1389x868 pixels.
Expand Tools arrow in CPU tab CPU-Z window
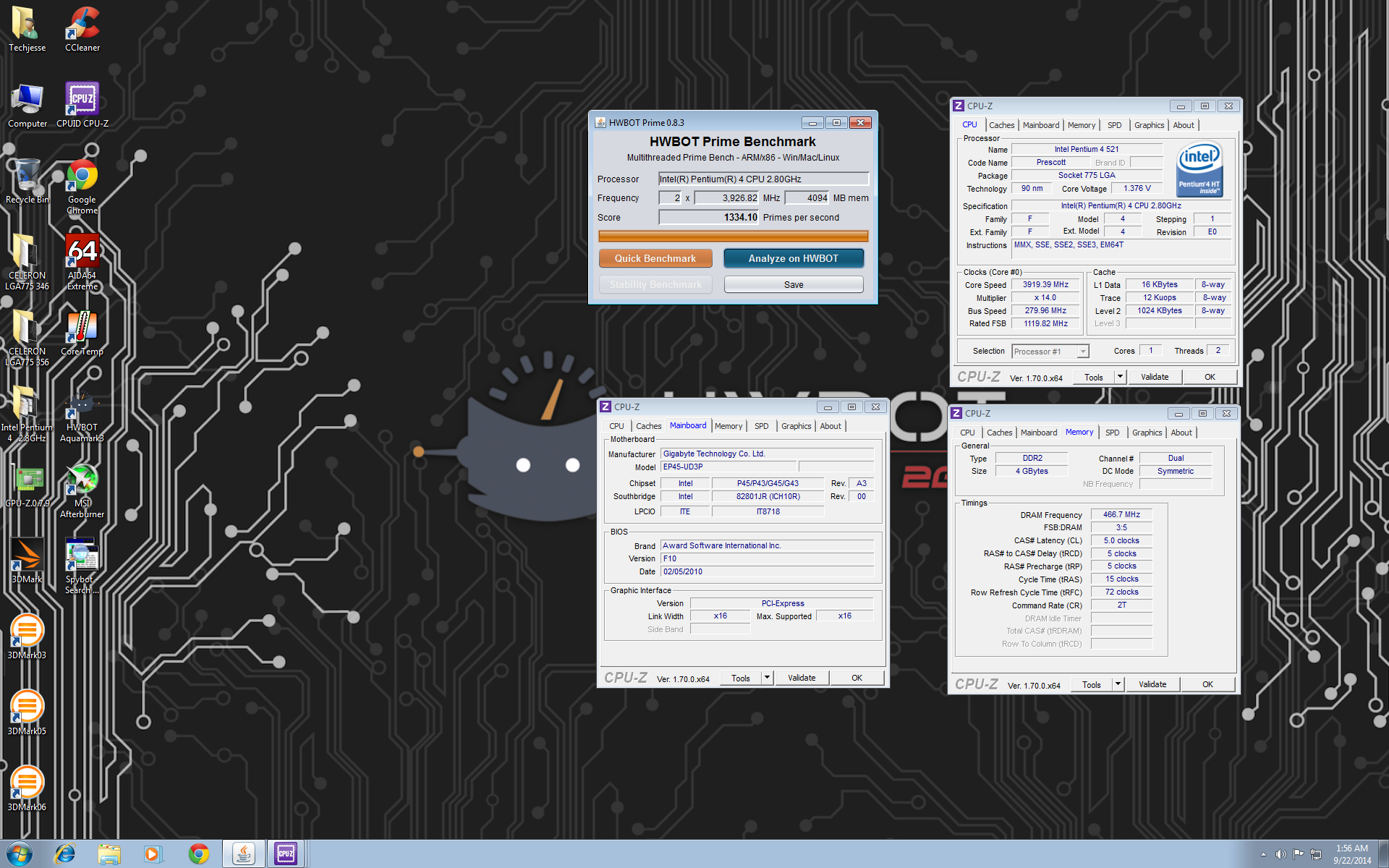pyautogui.click(x=1121, y=377)
